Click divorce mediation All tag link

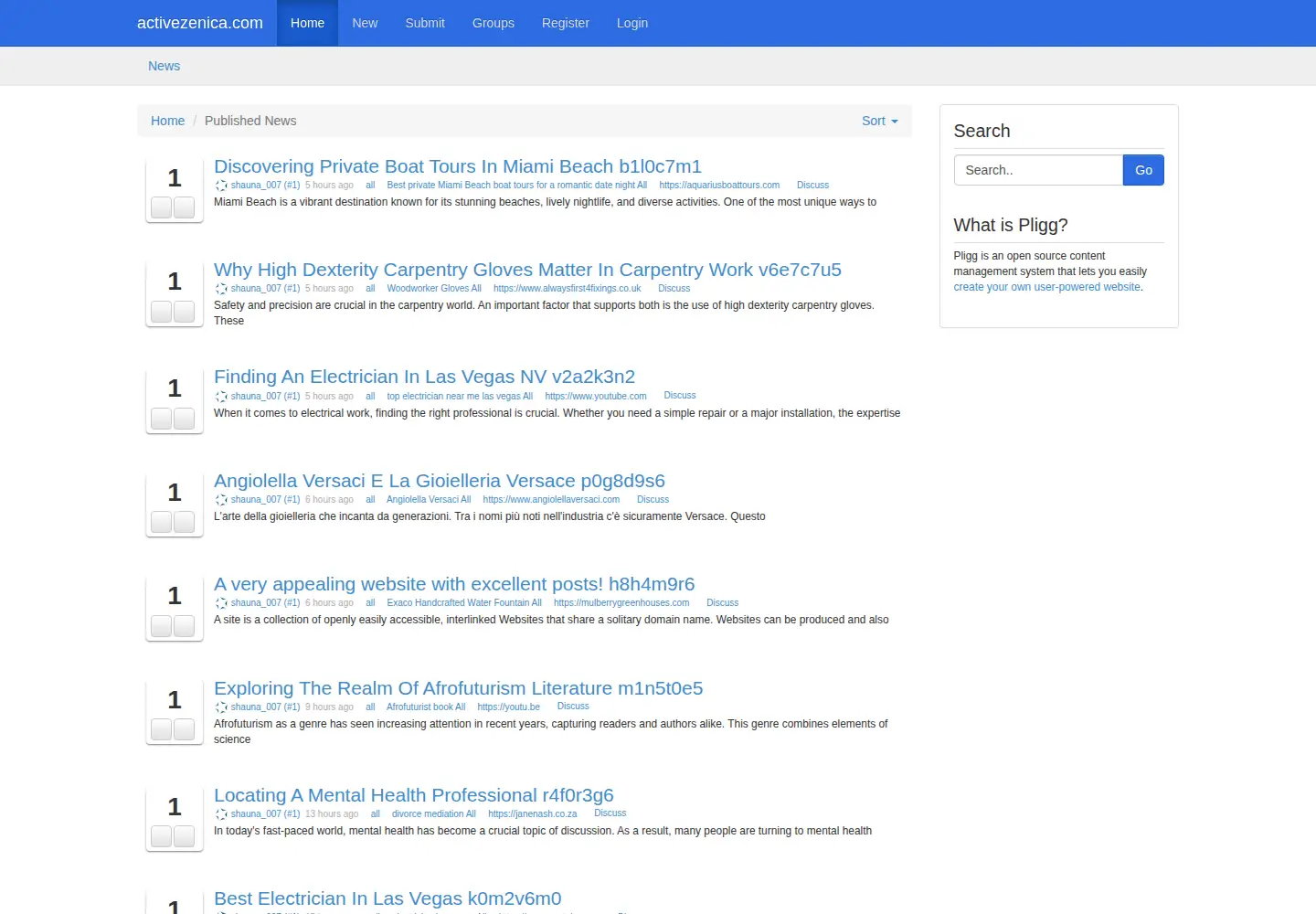(434, 813)
